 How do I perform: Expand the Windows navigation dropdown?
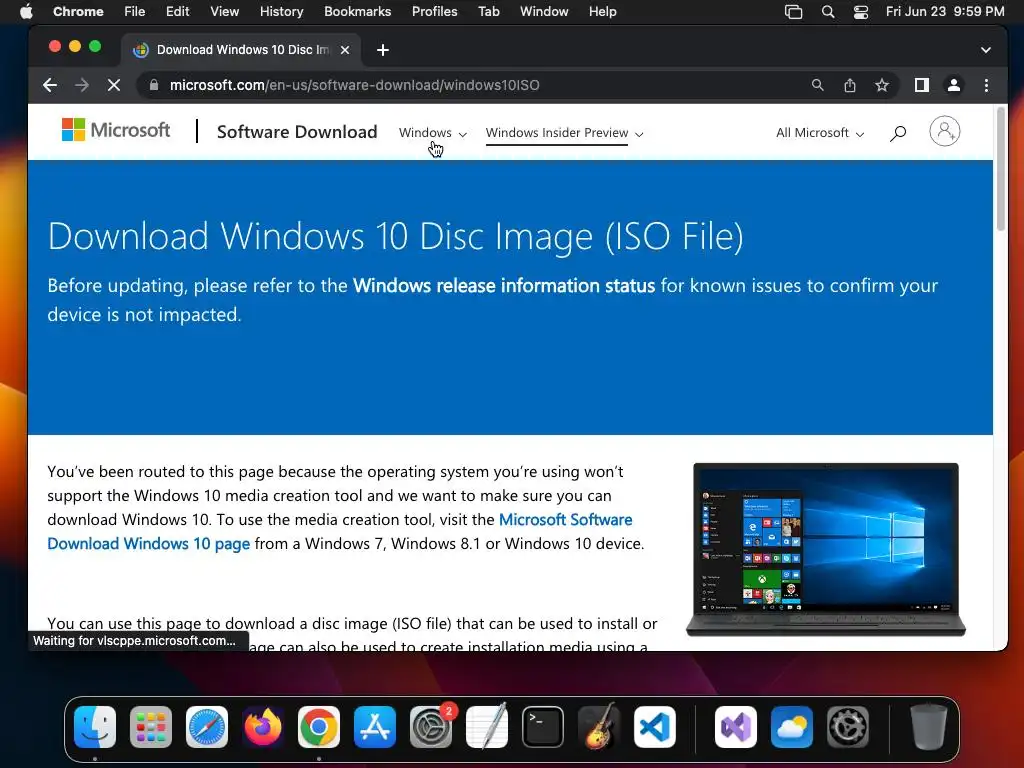(x=432, y=133)
